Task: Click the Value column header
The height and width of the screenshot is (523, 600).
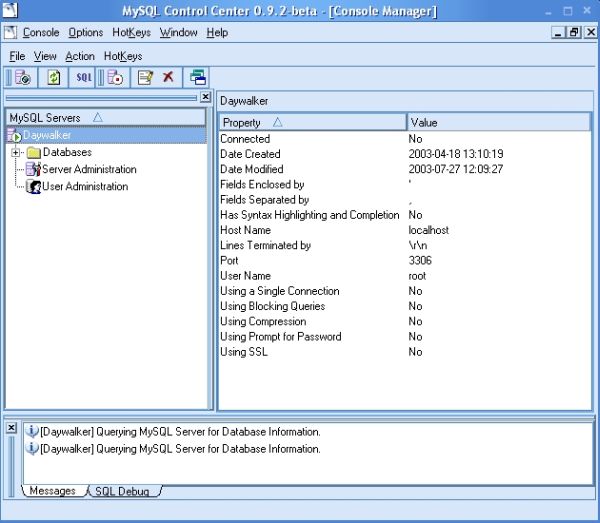Action: click(x=499, y=122)
